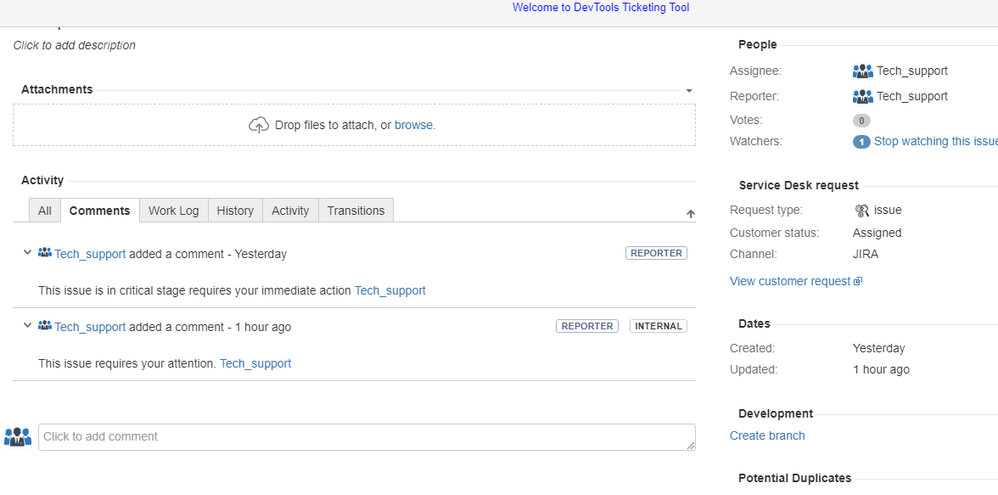The height and width of the screenshot is (495, 998).
Task: Click to add description field
Action: (x=74, y=45)
